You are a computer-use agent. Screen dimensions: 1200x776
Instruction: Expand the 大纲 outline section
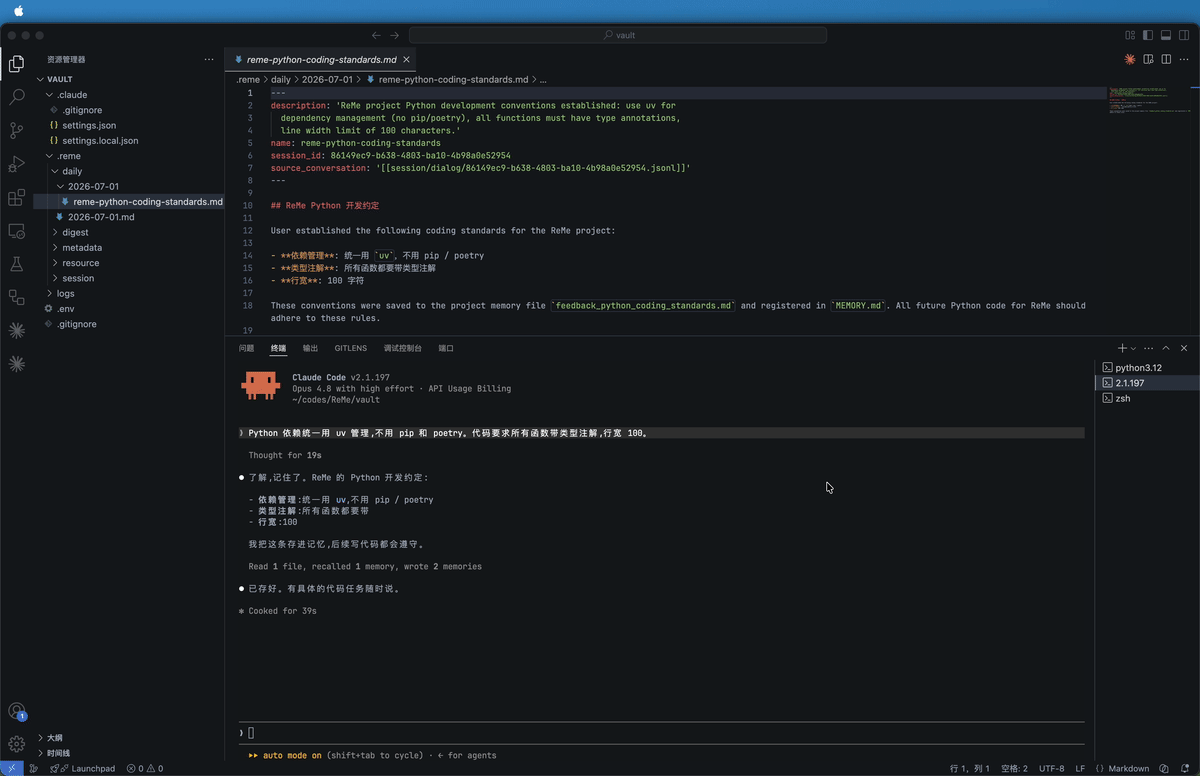pos(54,737)
